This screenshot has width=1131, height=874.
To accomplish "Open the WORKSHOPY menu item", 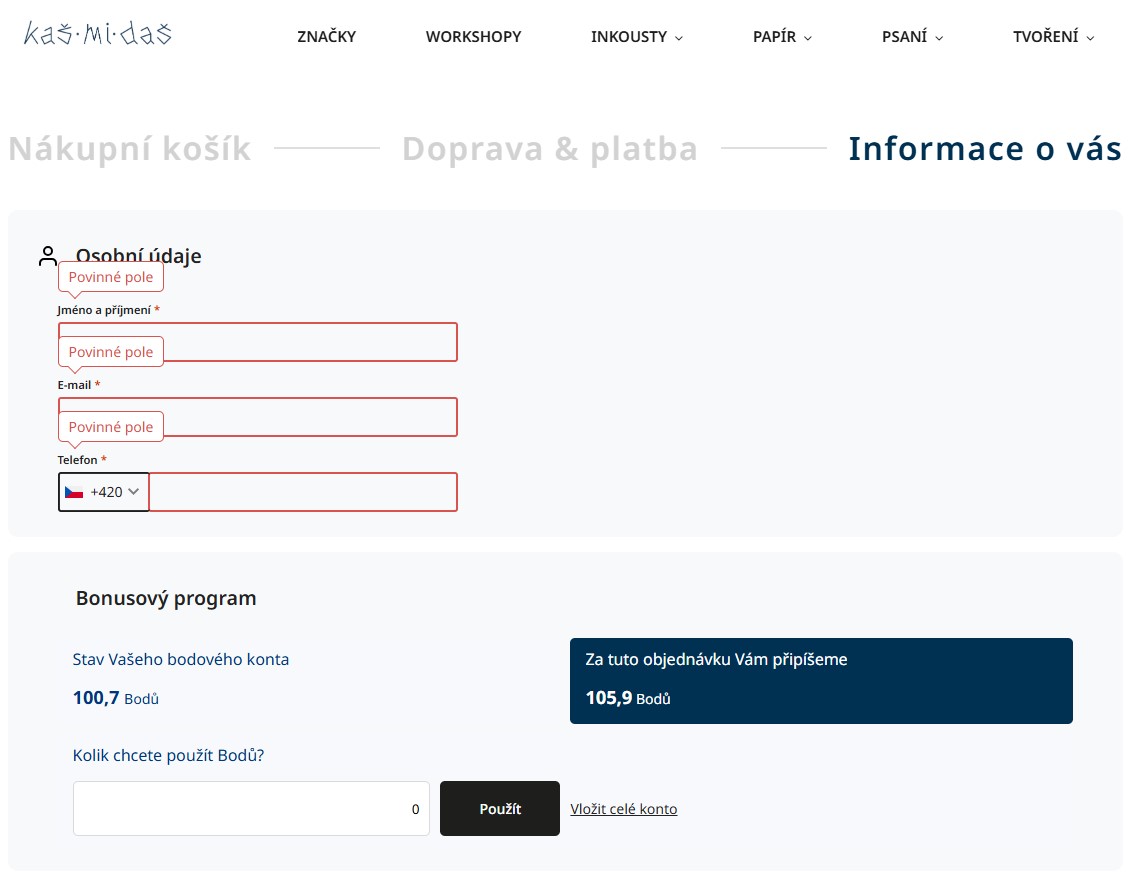I will (473, 37).
